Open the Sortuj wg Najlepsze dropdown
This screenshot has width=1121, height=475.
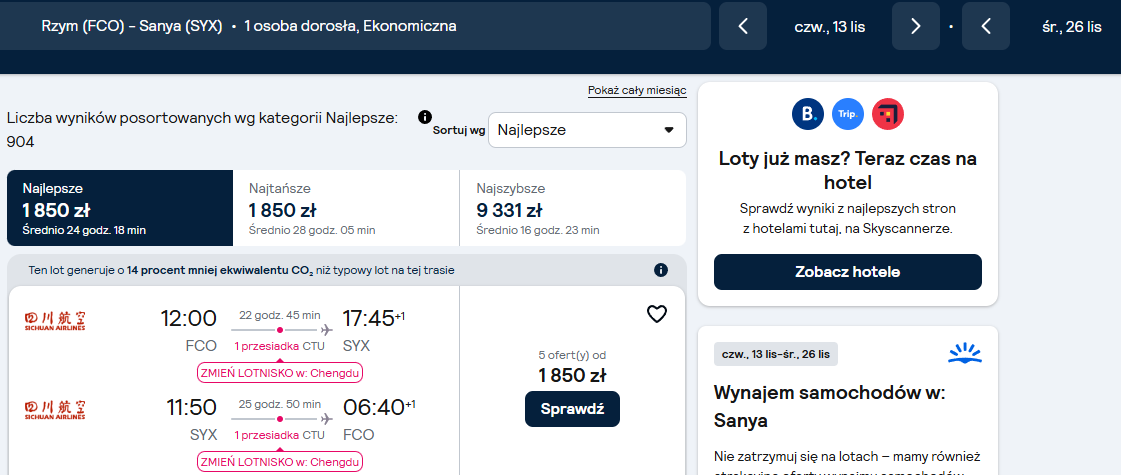click(587, 130)
